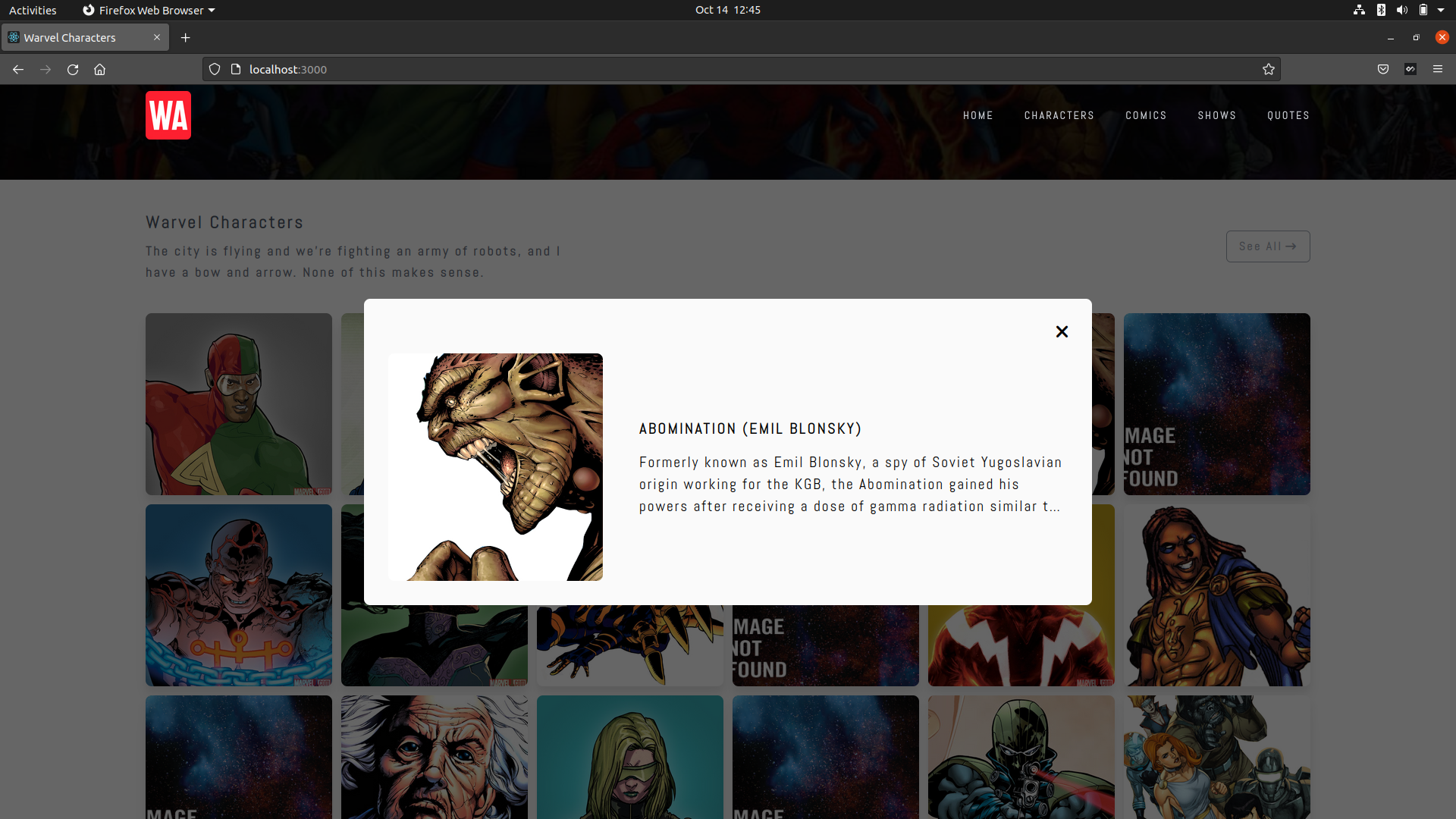Screen dimensions: 1456x819
Task: Close the Abomination character modal
Action: [1062, 331]
